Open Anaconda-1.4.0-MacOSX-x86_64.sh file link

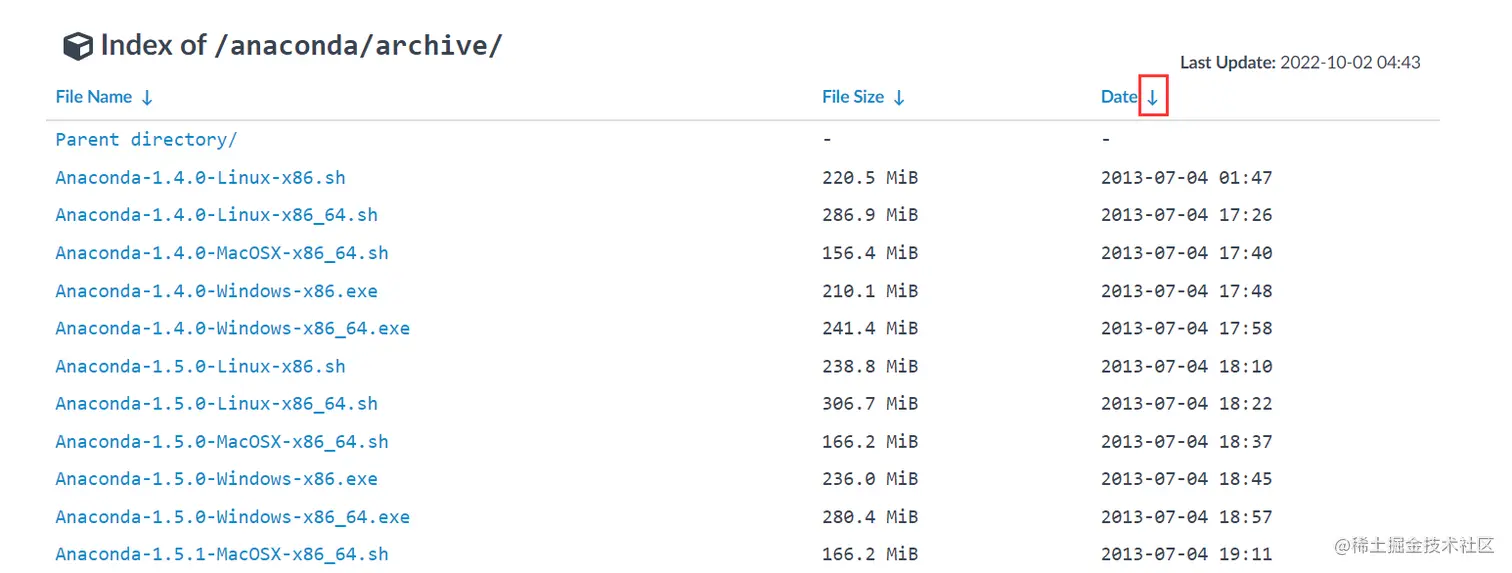(222, 253)
